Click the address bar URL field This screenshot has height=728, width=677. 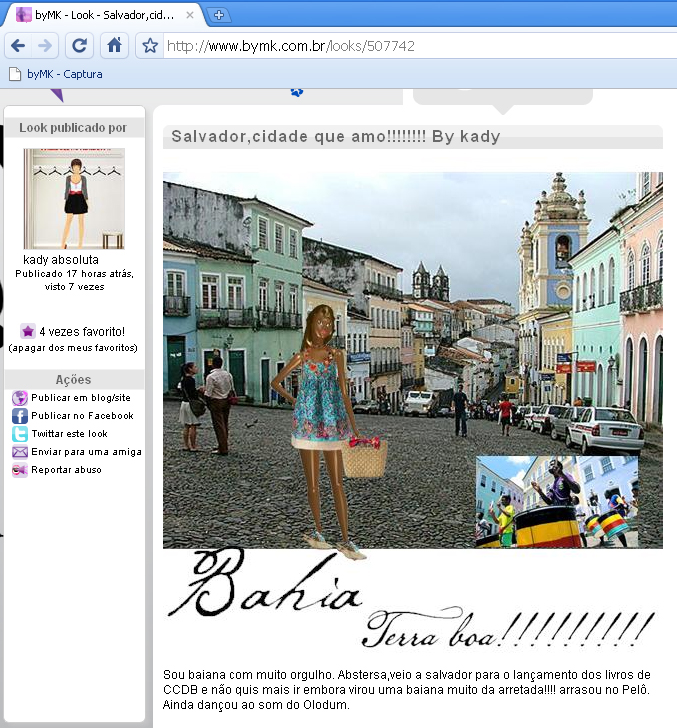coord(400,46)
